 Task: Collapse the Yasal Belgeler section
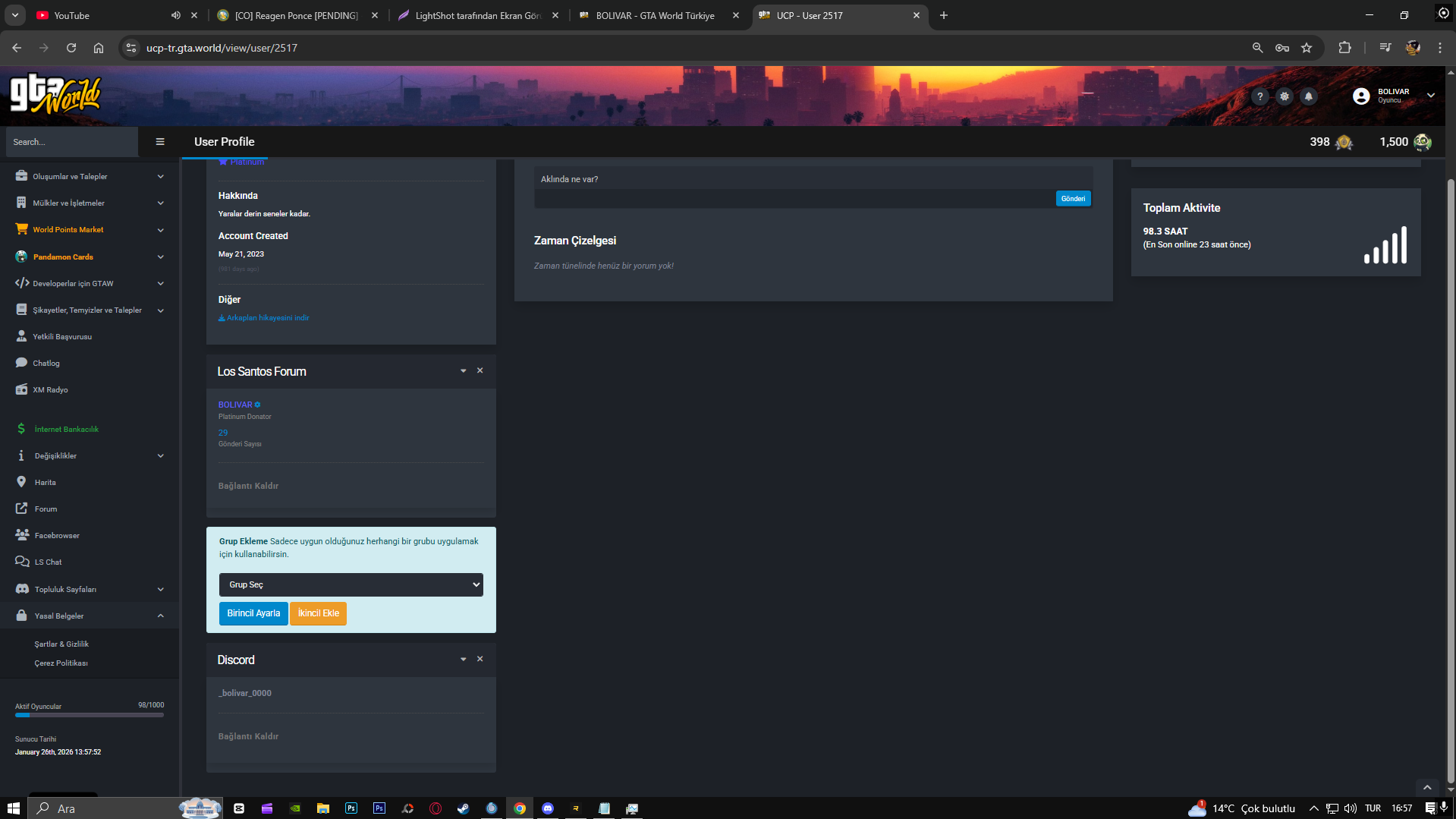point(90,616)
